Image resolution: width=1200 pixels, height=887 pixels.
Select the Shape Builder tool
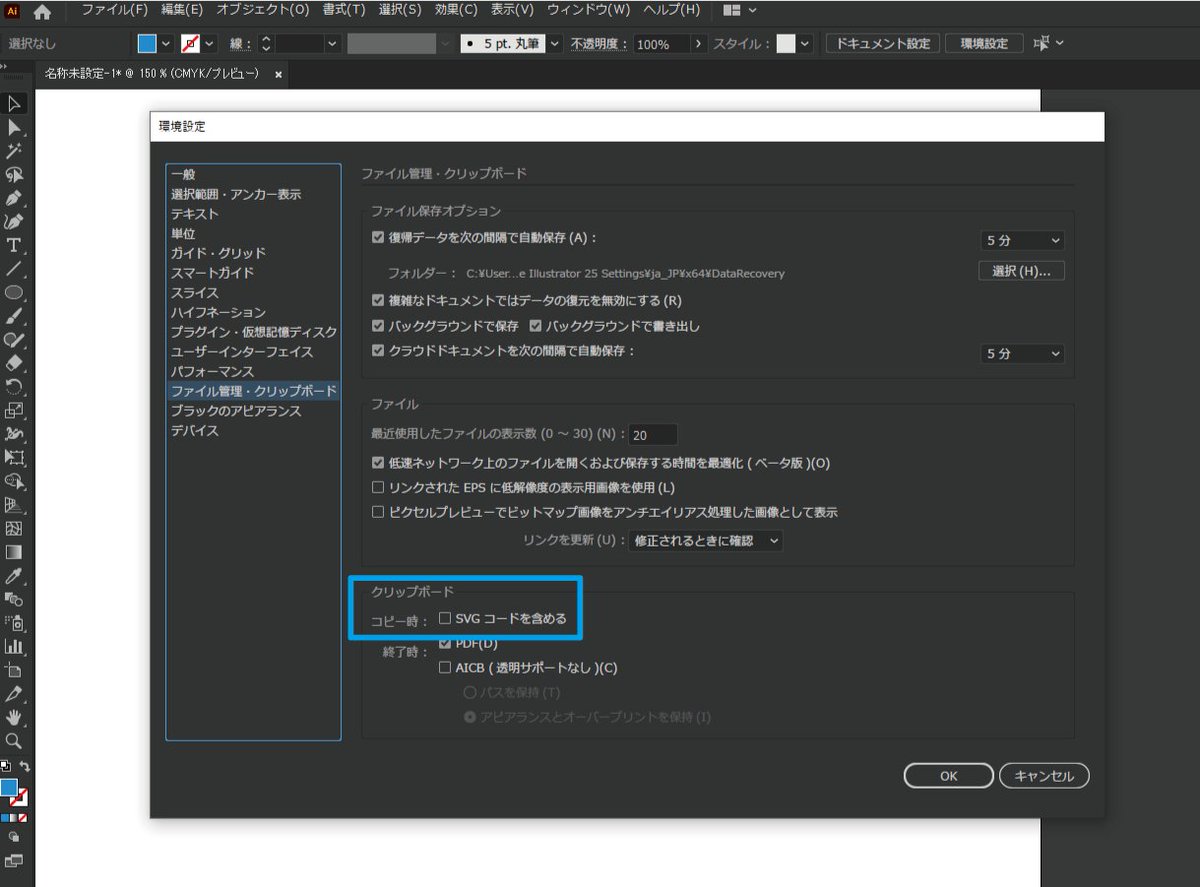coord(14,481)
